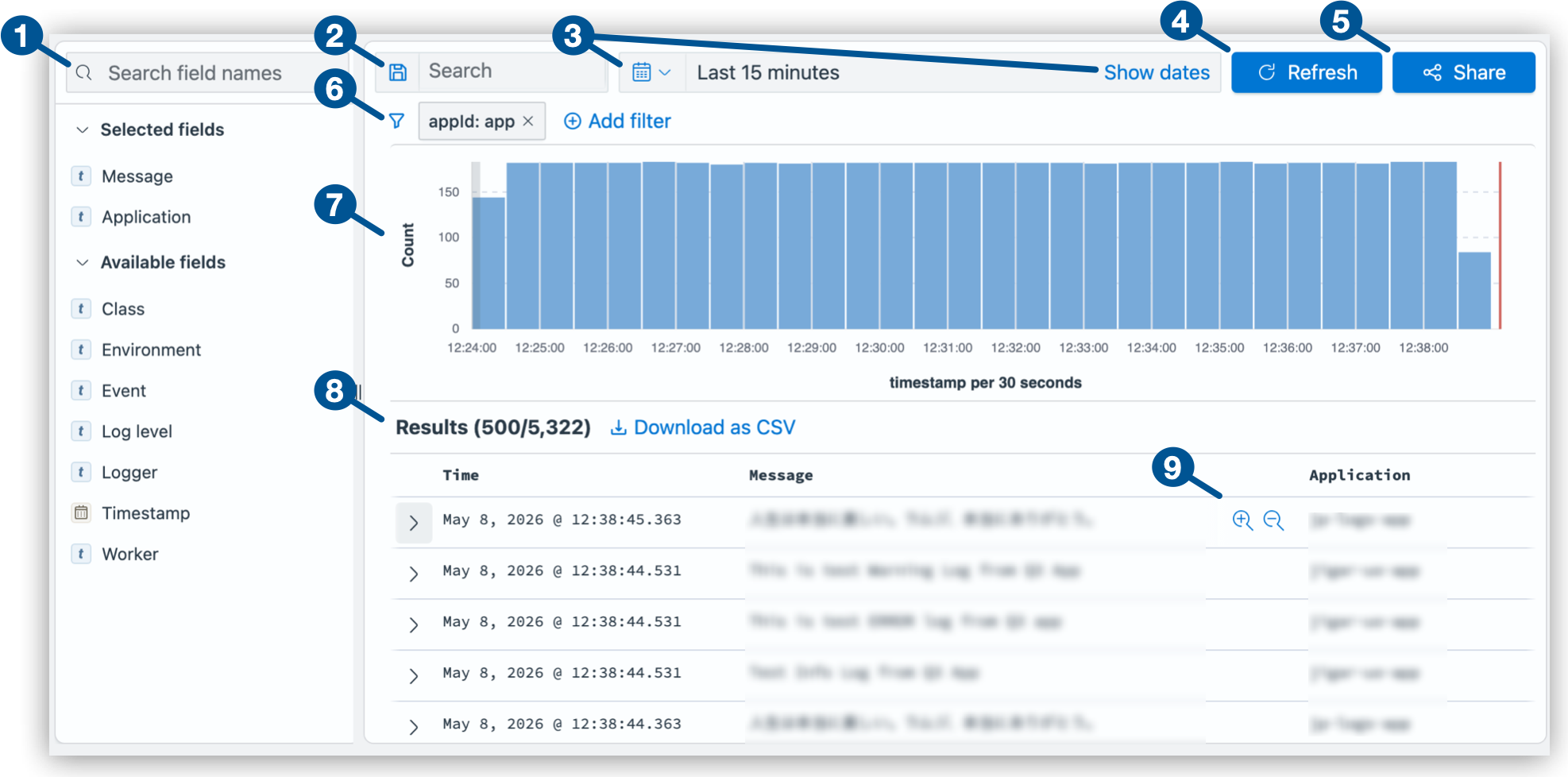Screen dimensions: 1568x777
Task: Select the Message field
Action: (137, 176)
